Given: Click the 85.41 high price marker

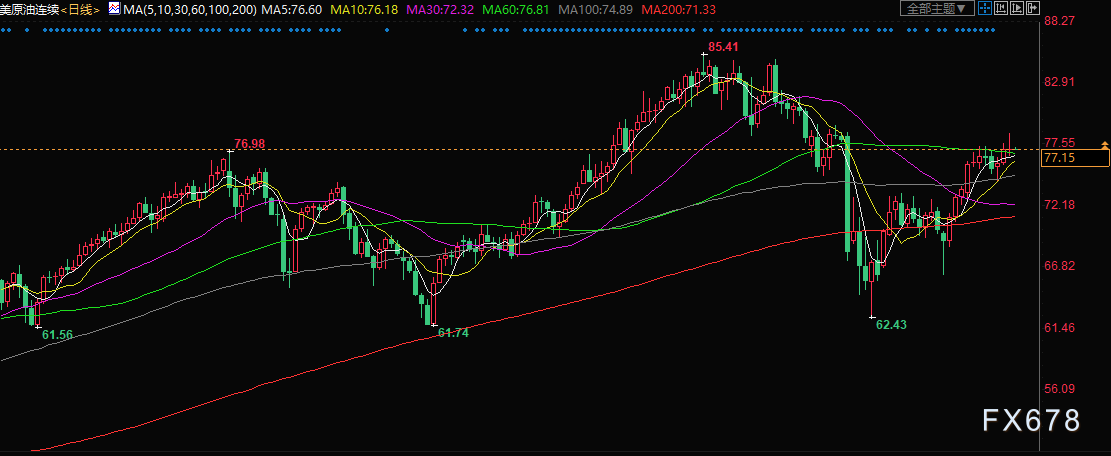Looking at the screenshot, I should point(723,47).
